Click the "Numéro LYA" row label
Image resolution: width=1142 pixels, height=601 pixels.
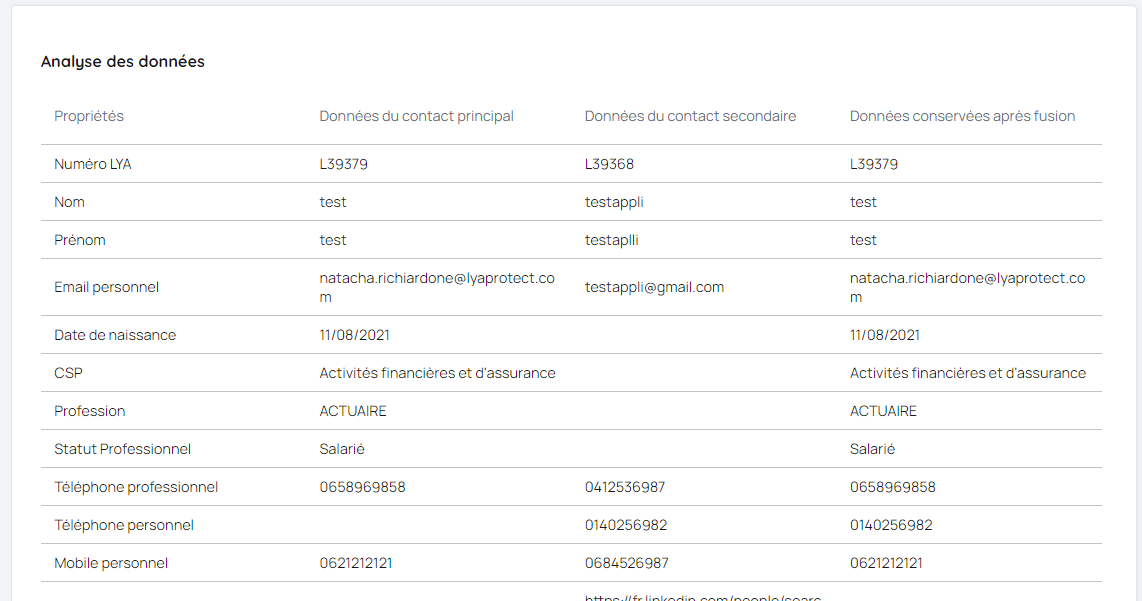(92, 164)
